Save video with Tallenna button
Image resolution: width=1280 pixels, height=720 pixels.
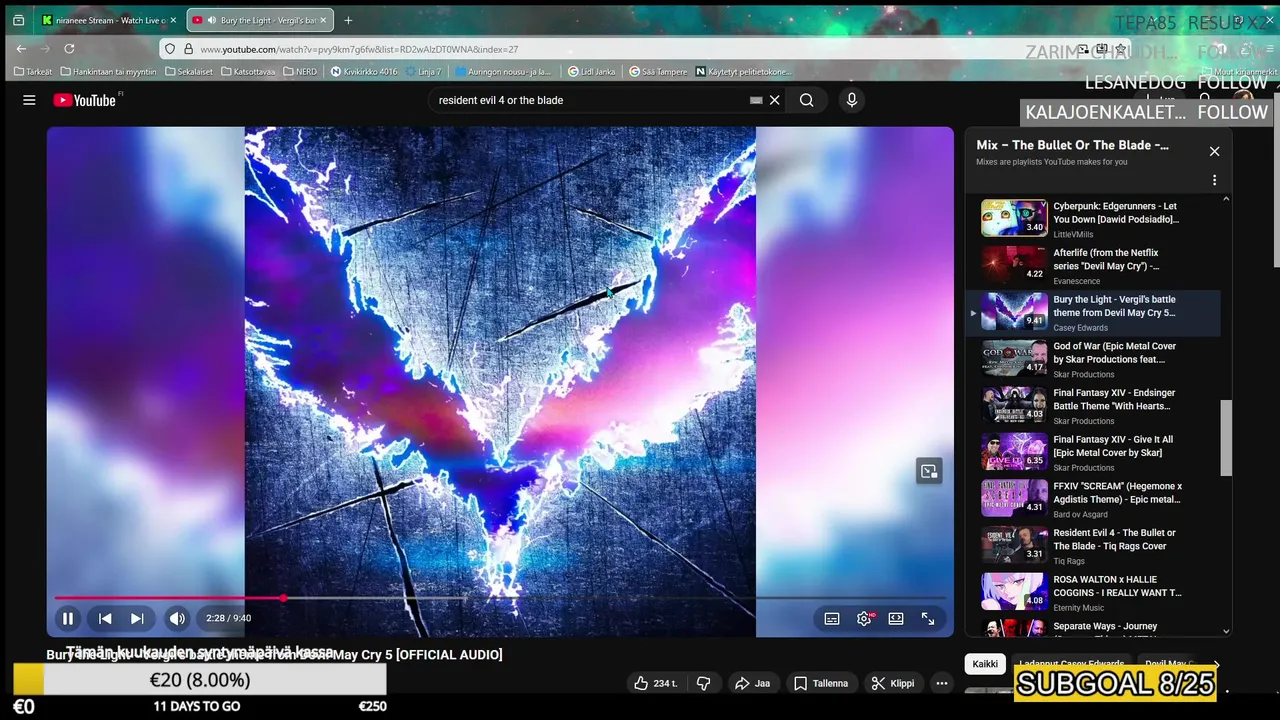(x=821, y=684)
